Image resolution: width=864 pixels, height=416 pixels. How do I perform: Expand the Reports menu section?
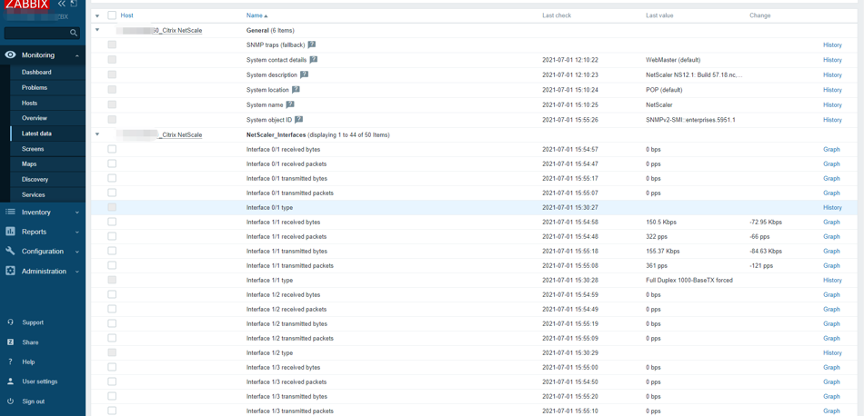[77, 232]
